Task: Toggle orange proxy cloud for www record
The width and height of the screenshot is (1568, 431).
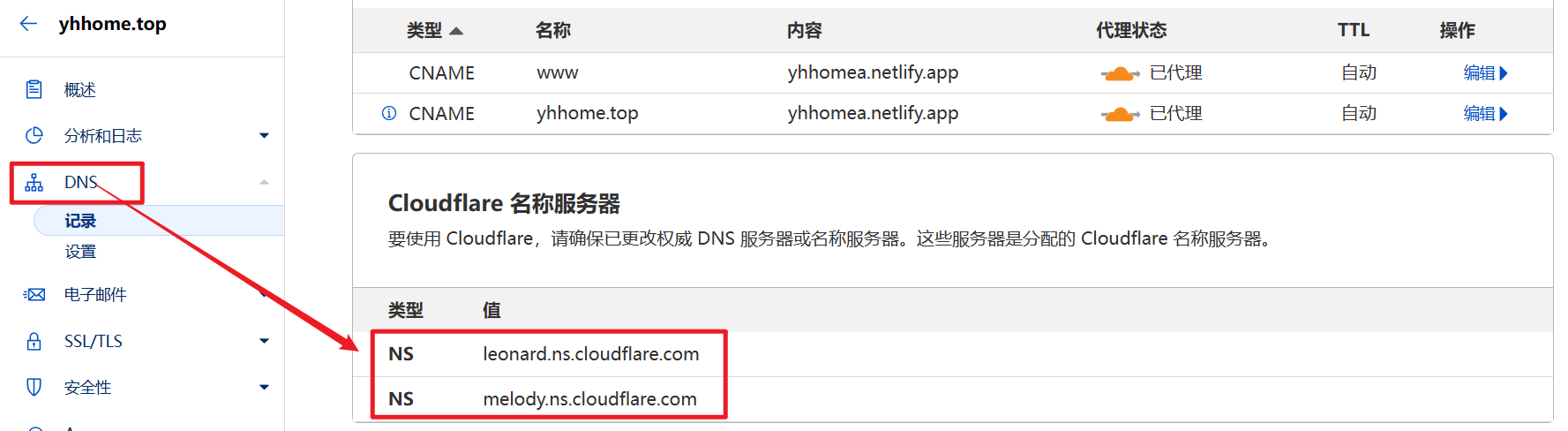Action: coord(1120,73)
